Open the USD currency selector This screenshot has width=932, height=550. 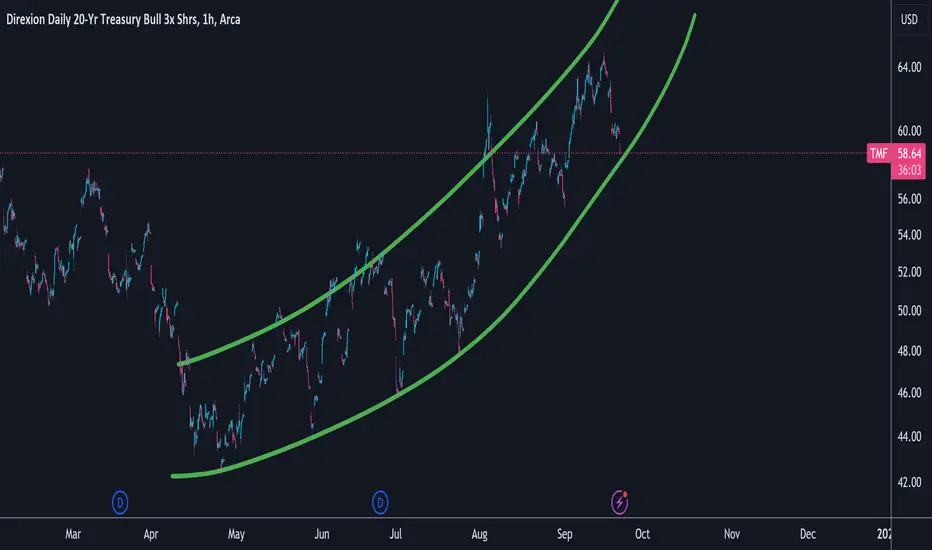pyautogui.click(x=909, y=20)
